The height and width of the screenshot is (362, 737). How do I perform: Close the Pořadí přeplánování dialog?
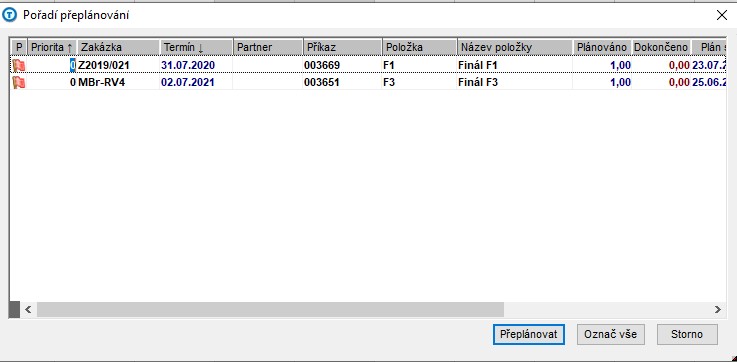click(721, 15)
